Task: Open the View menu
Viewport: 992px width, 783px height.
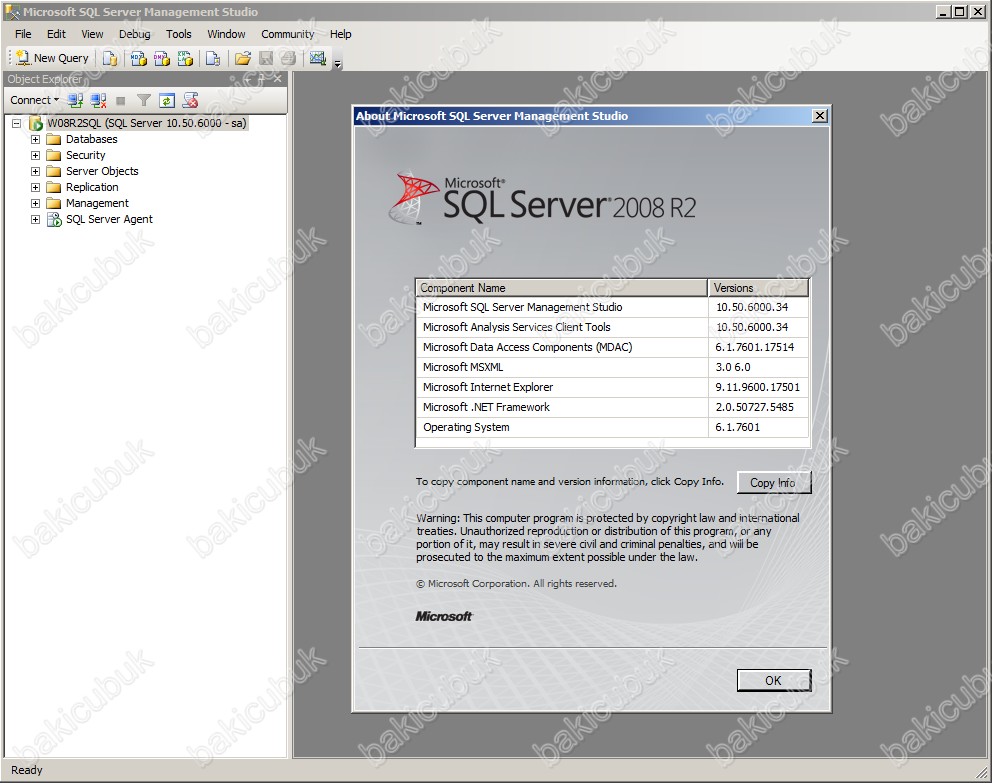Action: pyautogui.click(x=92, y=34)
